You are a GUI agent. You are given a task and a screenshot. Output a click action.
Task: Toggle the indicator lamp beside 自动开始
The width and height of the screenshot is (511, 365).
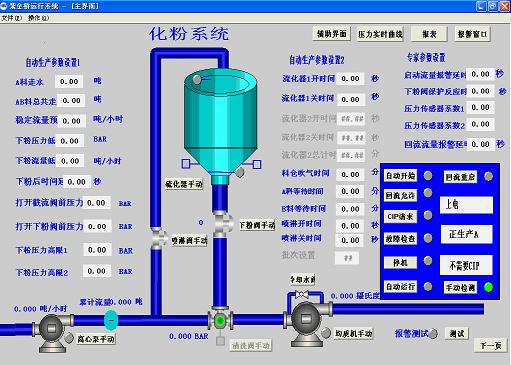click(x=428, y=175)
